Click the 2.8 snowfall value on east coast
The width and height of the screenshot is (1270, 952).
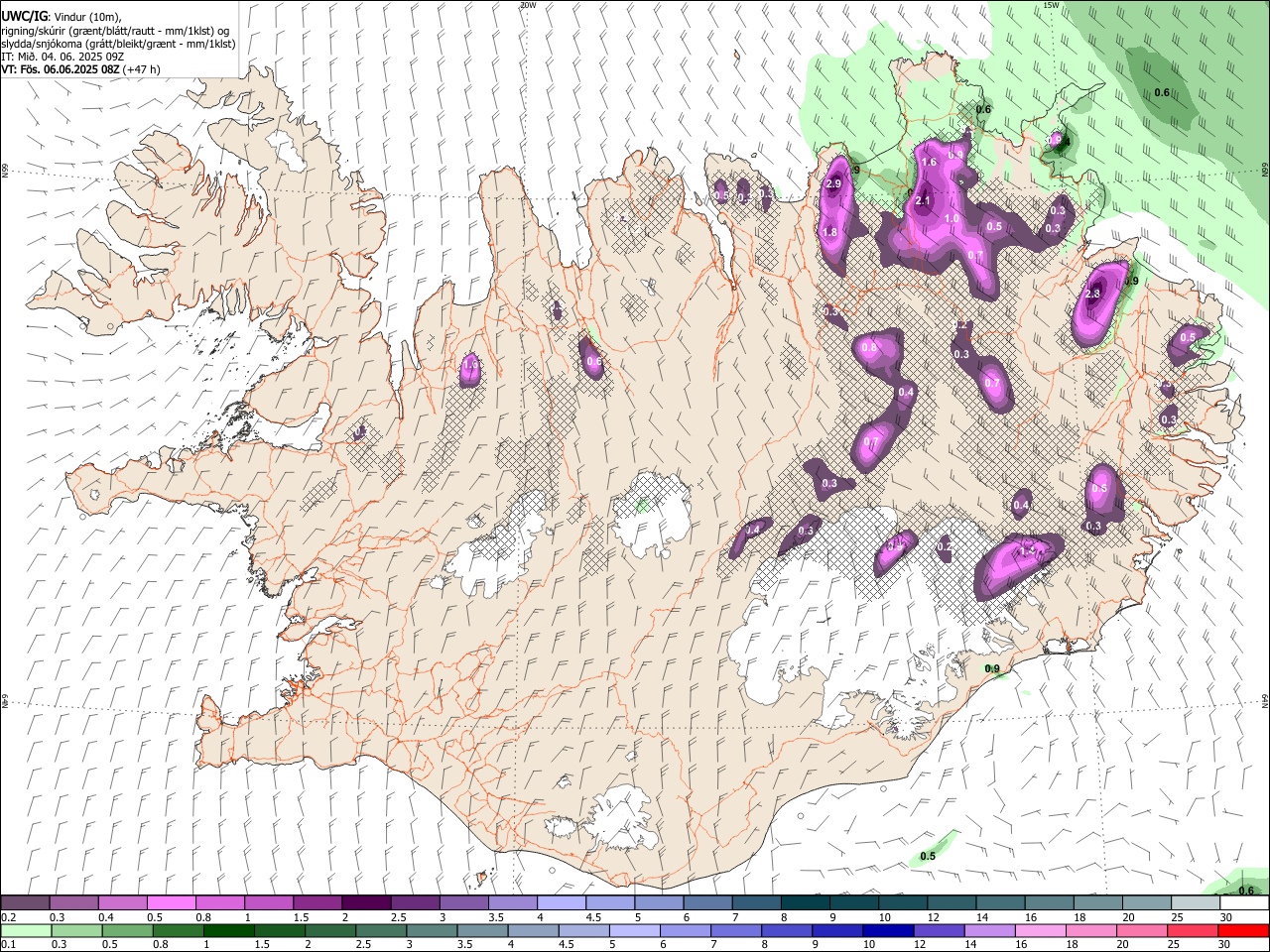1093,295
